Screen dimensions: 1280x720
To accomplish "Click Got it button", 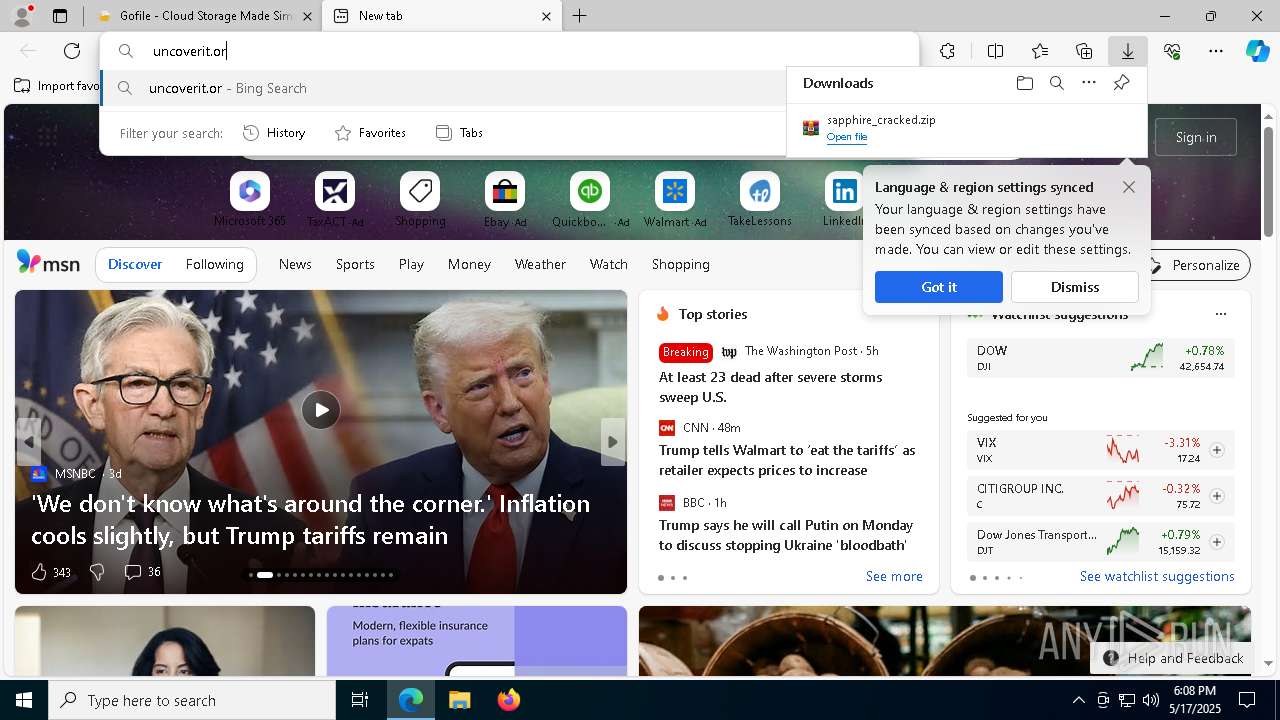I will (939, 287).
